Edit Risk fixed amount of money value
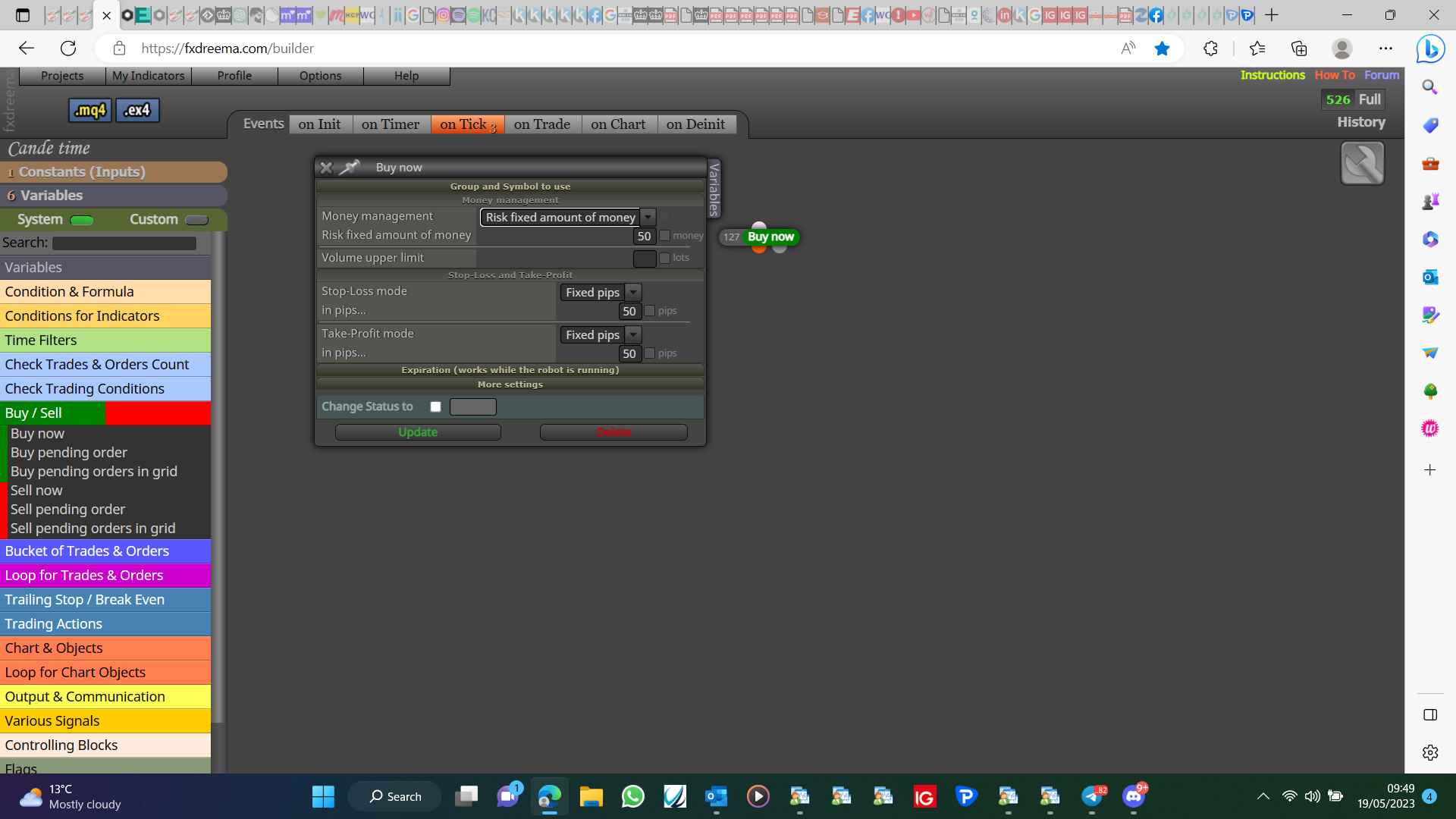Image resolution: width=1456 pixels, height=819 pixels. coord(644,236)
